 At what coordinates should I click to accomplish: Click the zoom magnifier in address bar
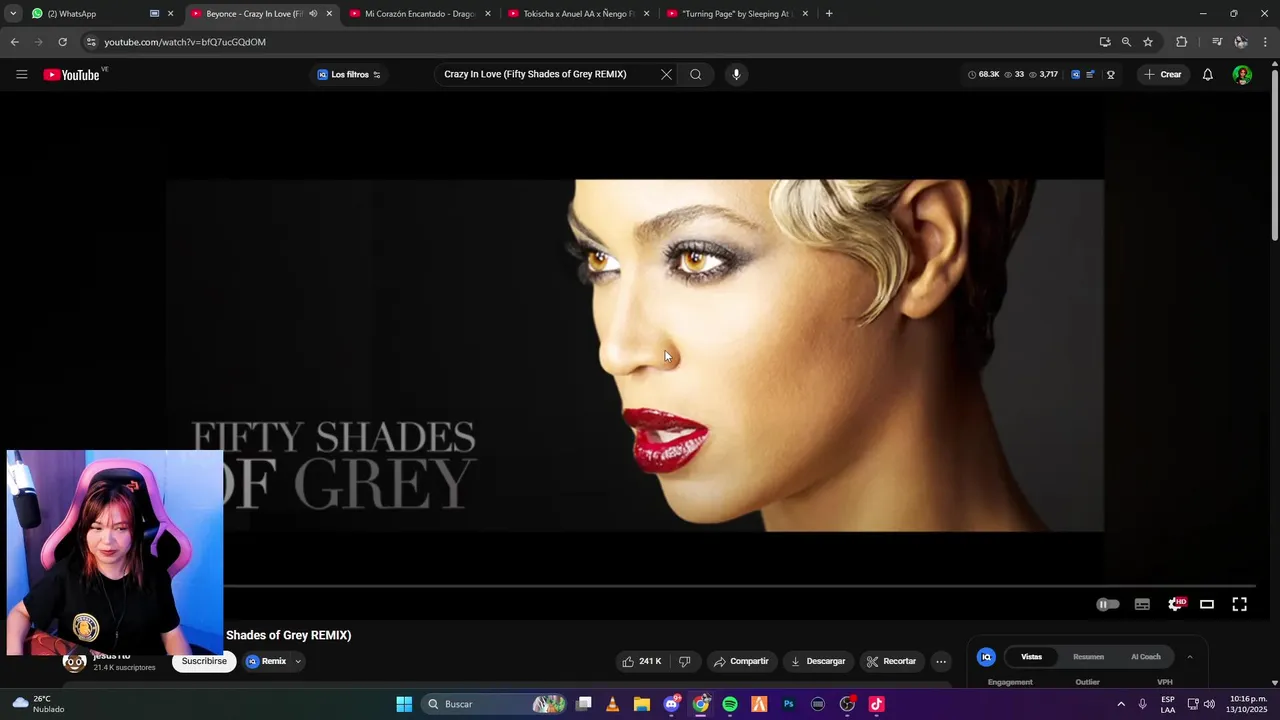click(1126, 42)
